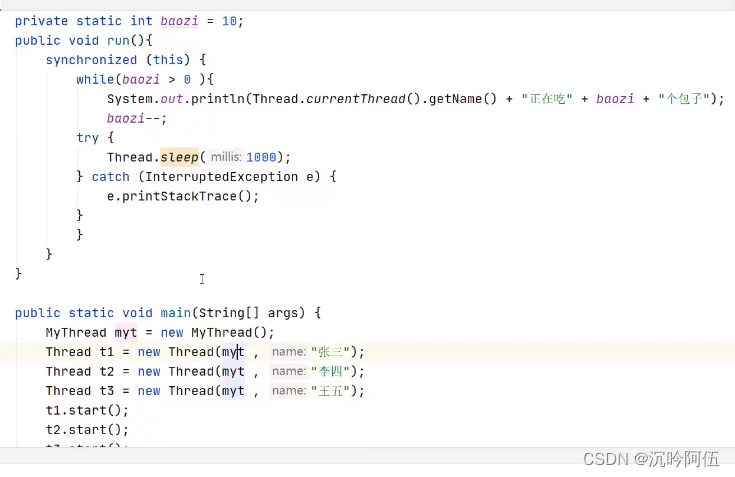Click the t3 variable in Thread declaration
The image size is (735, 477).
(x=106, y=391)
